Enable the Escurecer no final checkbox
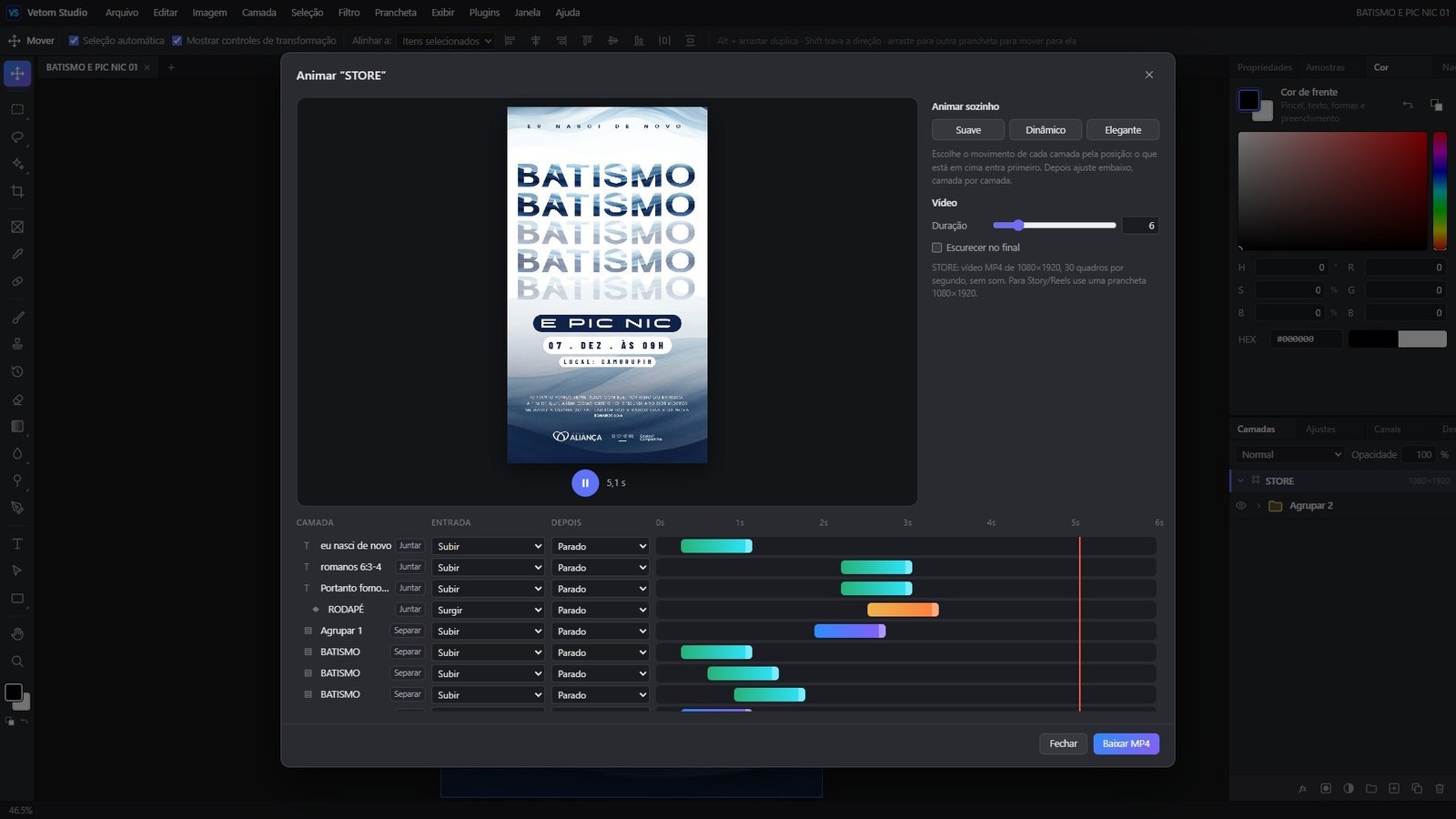The height and width of the screenshot is (819, 1456). pyautogui.click(x=936, y=248)
